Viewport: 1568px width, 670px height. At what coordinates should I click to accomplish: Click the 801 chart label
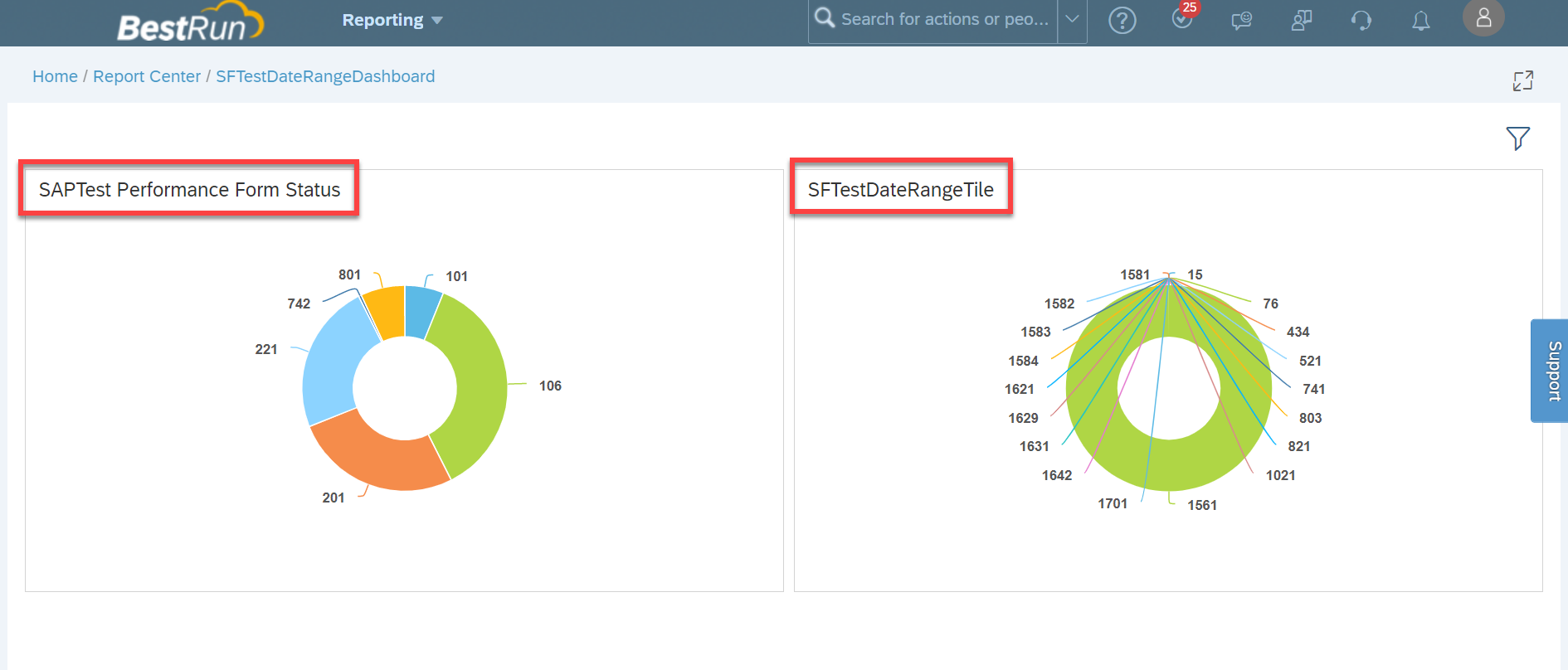[349, 274]
